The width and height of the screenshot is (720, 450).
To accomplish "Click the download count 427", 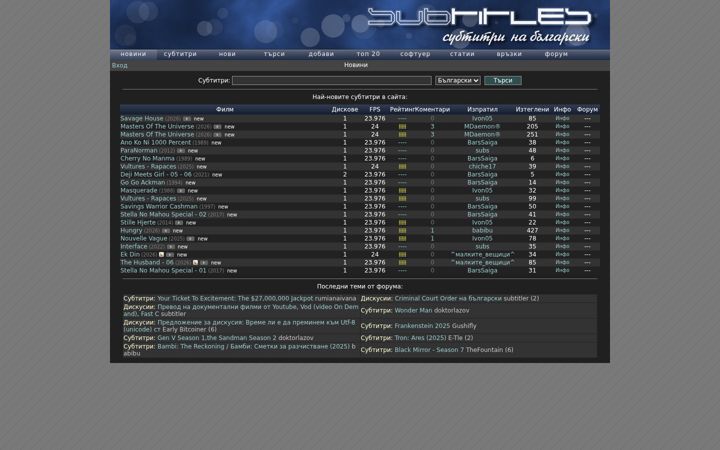I will click(x=532, y=231).
